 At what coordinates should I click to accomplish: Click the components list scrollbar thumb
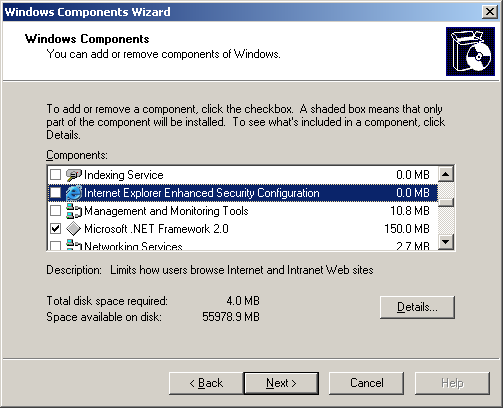coord(446,203)
